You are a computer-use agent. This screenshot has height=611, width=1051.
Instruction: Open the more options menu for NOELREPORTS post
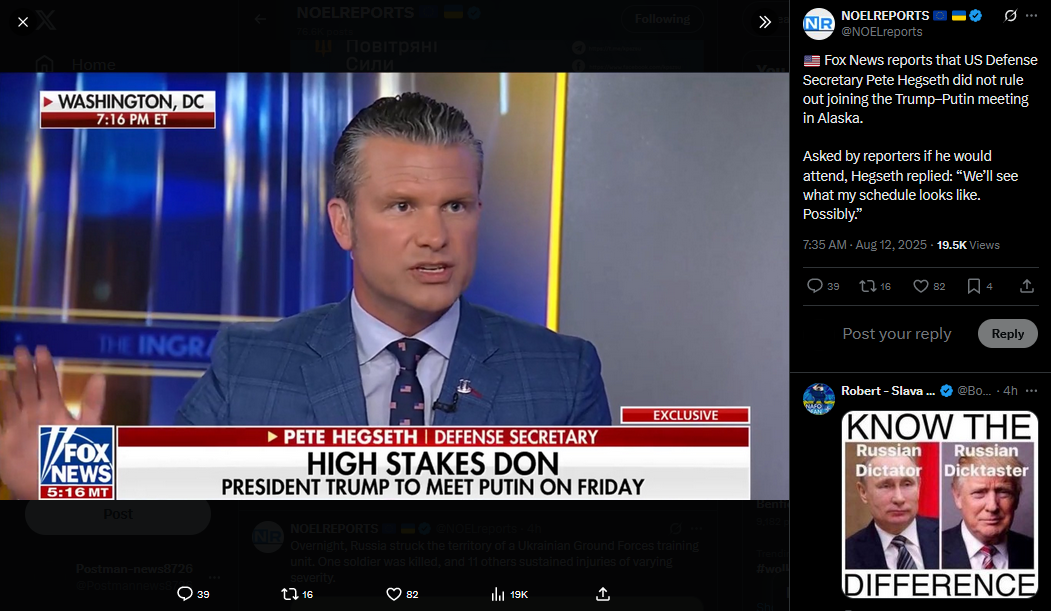(1032, 15)
